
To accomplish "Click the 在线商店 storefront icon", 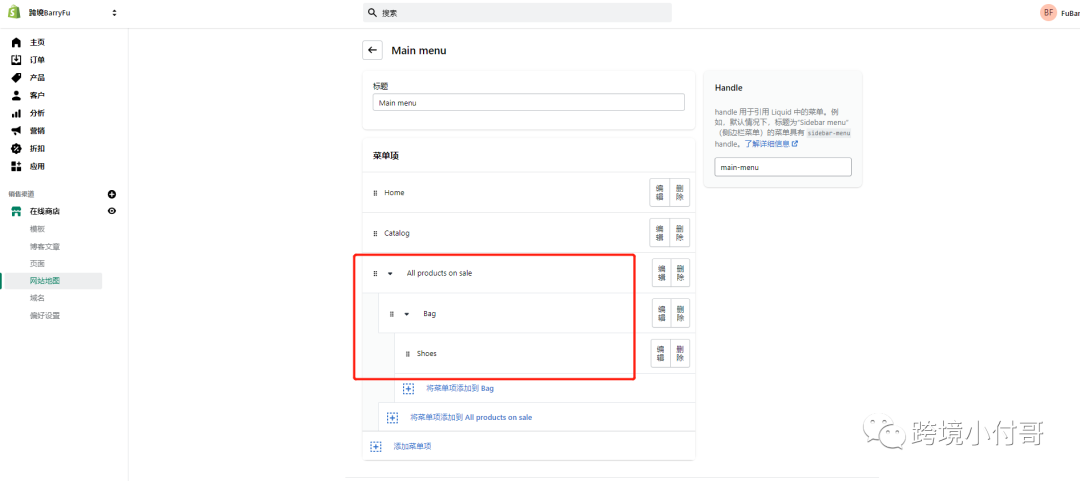I will click(x=17, y=212).
